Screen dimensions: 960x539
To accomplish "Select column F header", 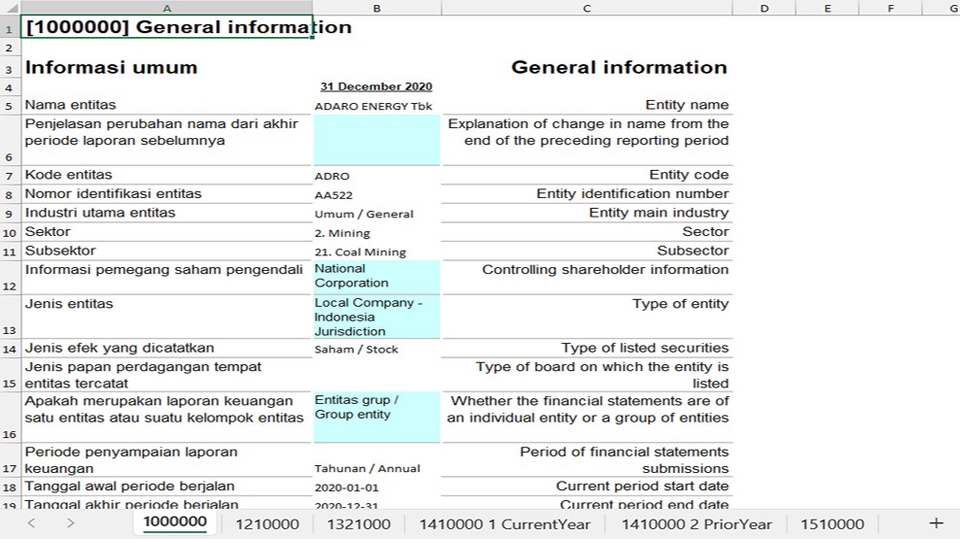I will 890,9.
